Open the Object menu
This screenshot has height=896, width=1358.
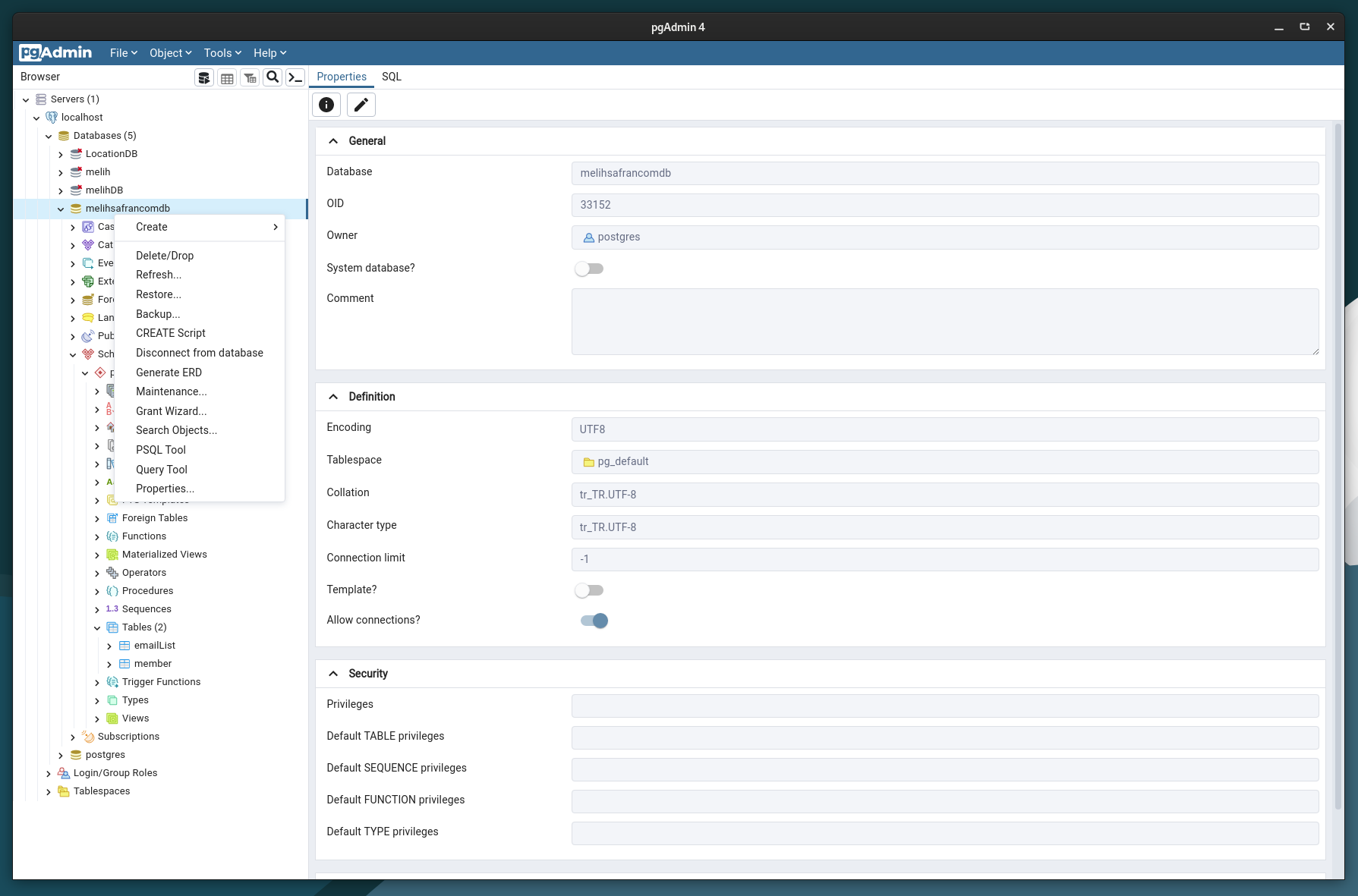(x=171, y=53)
